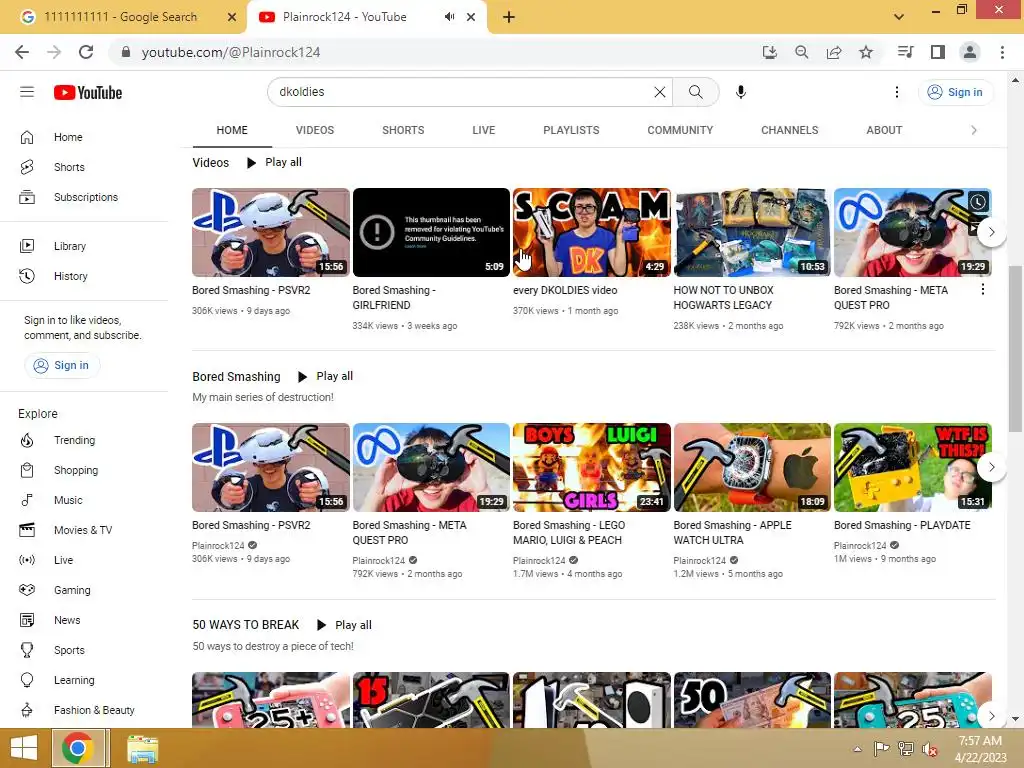Viewport: 1024px width, 768px height.
Task: Select the CHANNELS channel tab
Action: pyautogui.click(x=790, y=130)
